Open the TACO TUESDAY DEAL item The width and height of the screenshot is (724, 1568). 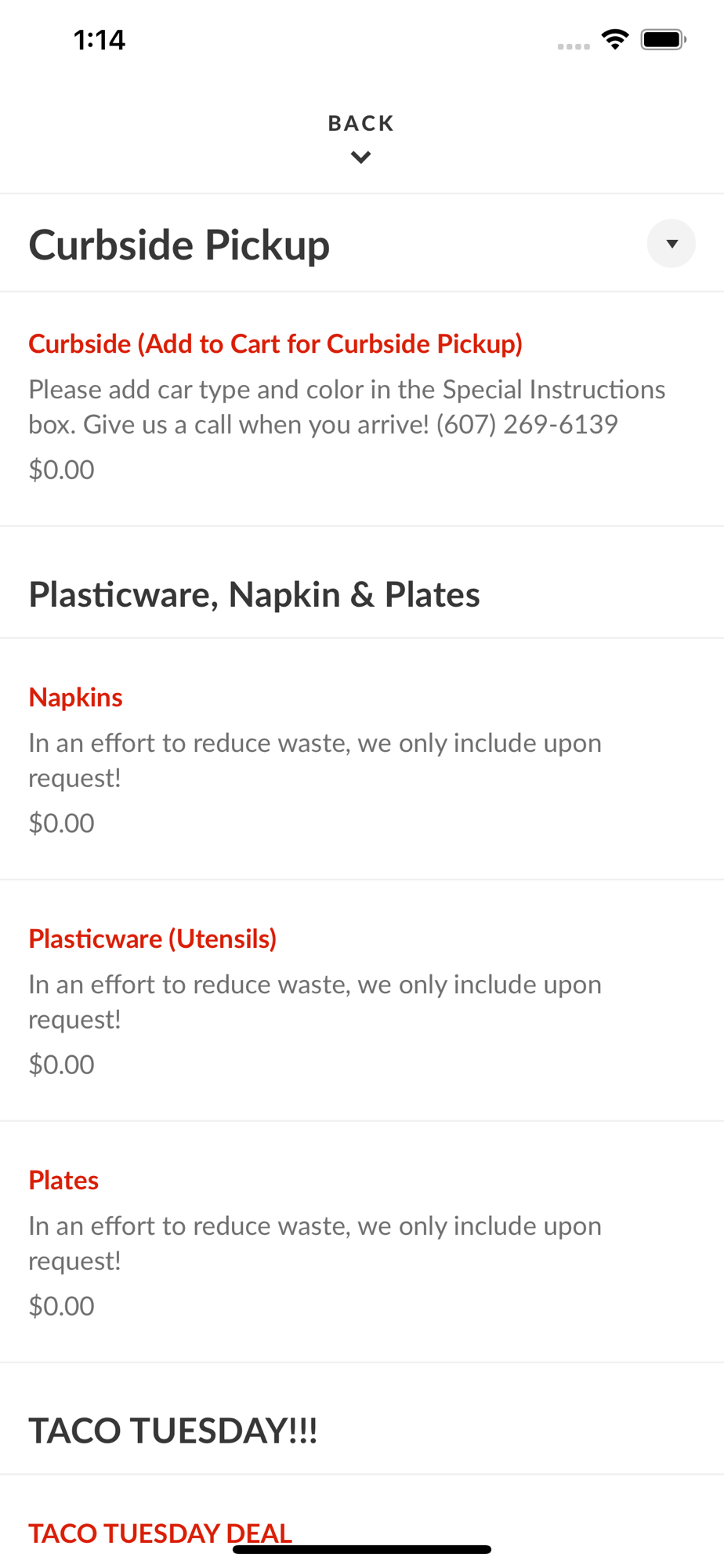click(161, 1533)
